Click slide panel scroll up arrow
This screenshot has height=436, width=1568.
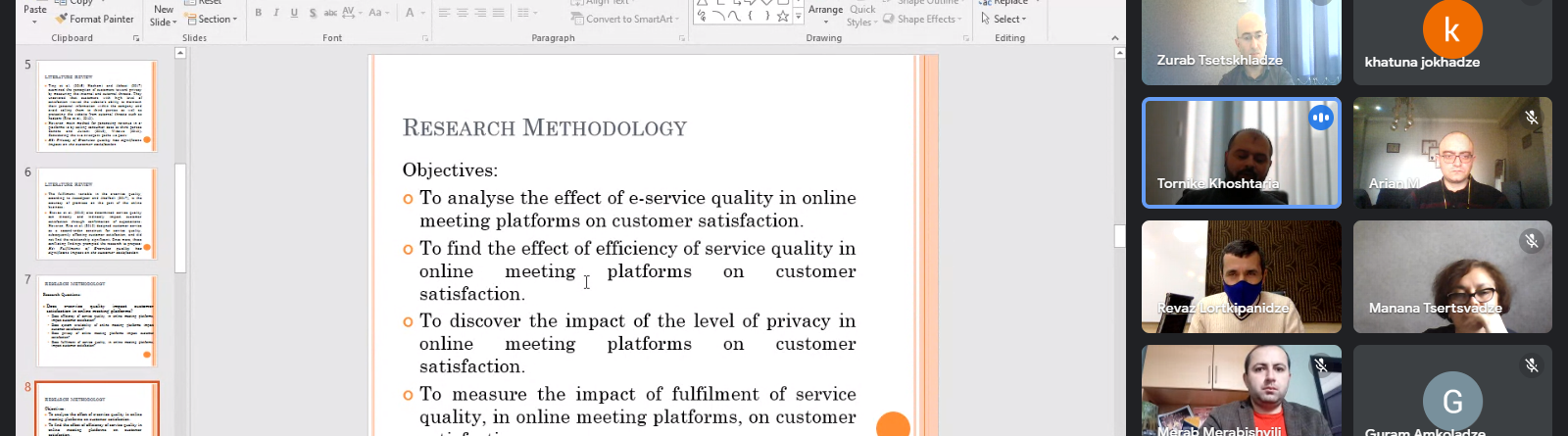tap(180, 53)
